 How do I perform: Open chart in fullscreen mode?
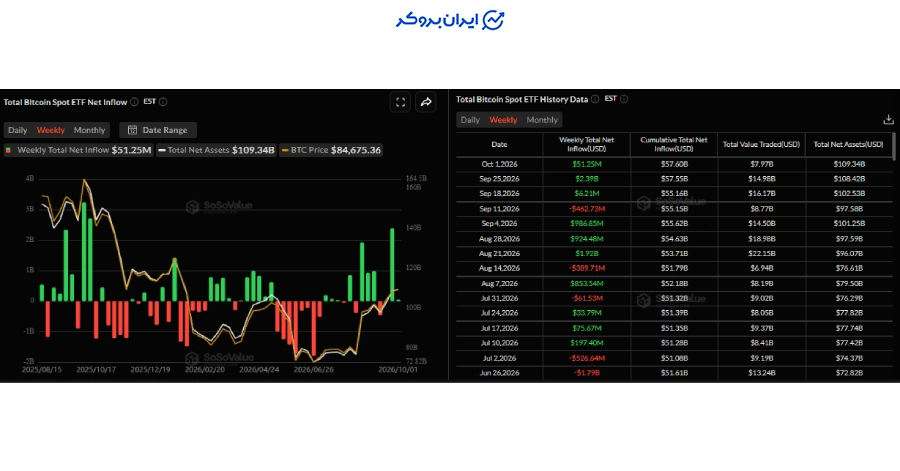(x=401, y=102)
